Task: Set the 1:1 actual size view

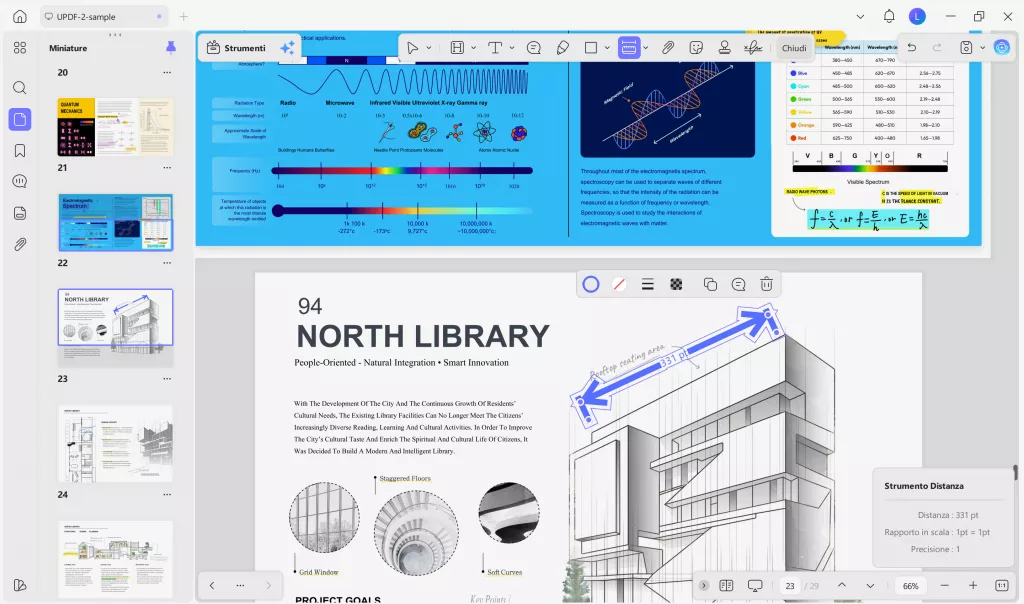Action: pyautogui.click(x=1002, y=585)
